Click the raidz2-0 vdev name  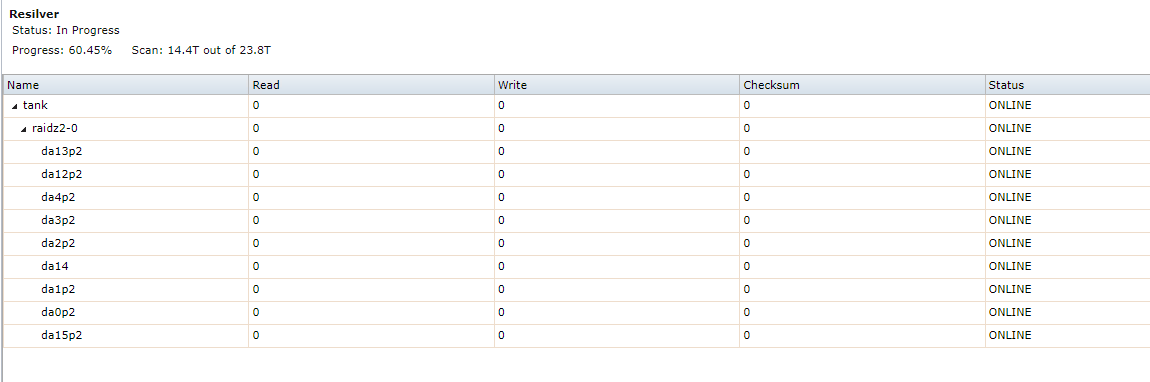(x=55, y=128)
